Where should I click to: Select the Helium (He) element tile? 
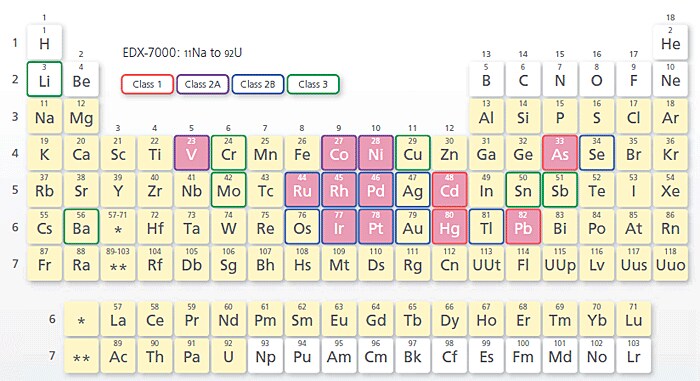click(x=671, y=42)
